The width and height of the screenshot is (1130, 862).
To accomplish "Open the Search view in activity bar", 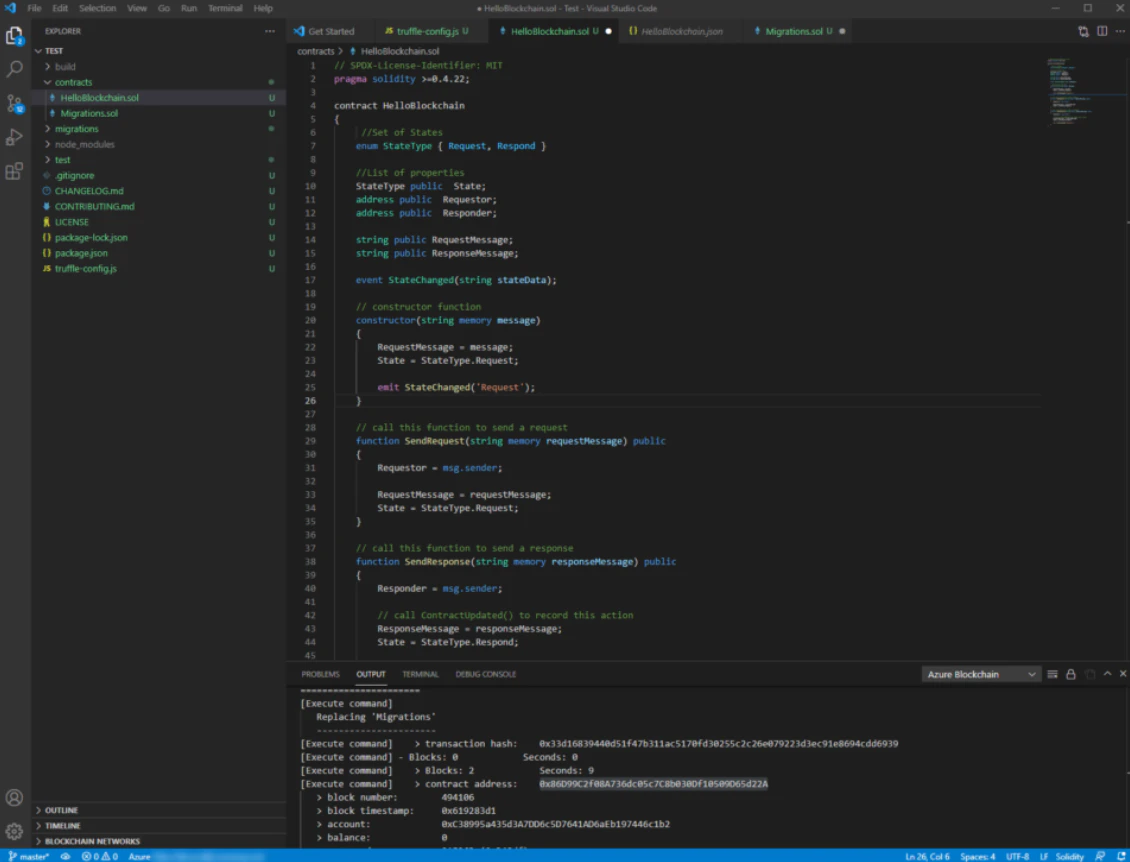I will 14,69.
